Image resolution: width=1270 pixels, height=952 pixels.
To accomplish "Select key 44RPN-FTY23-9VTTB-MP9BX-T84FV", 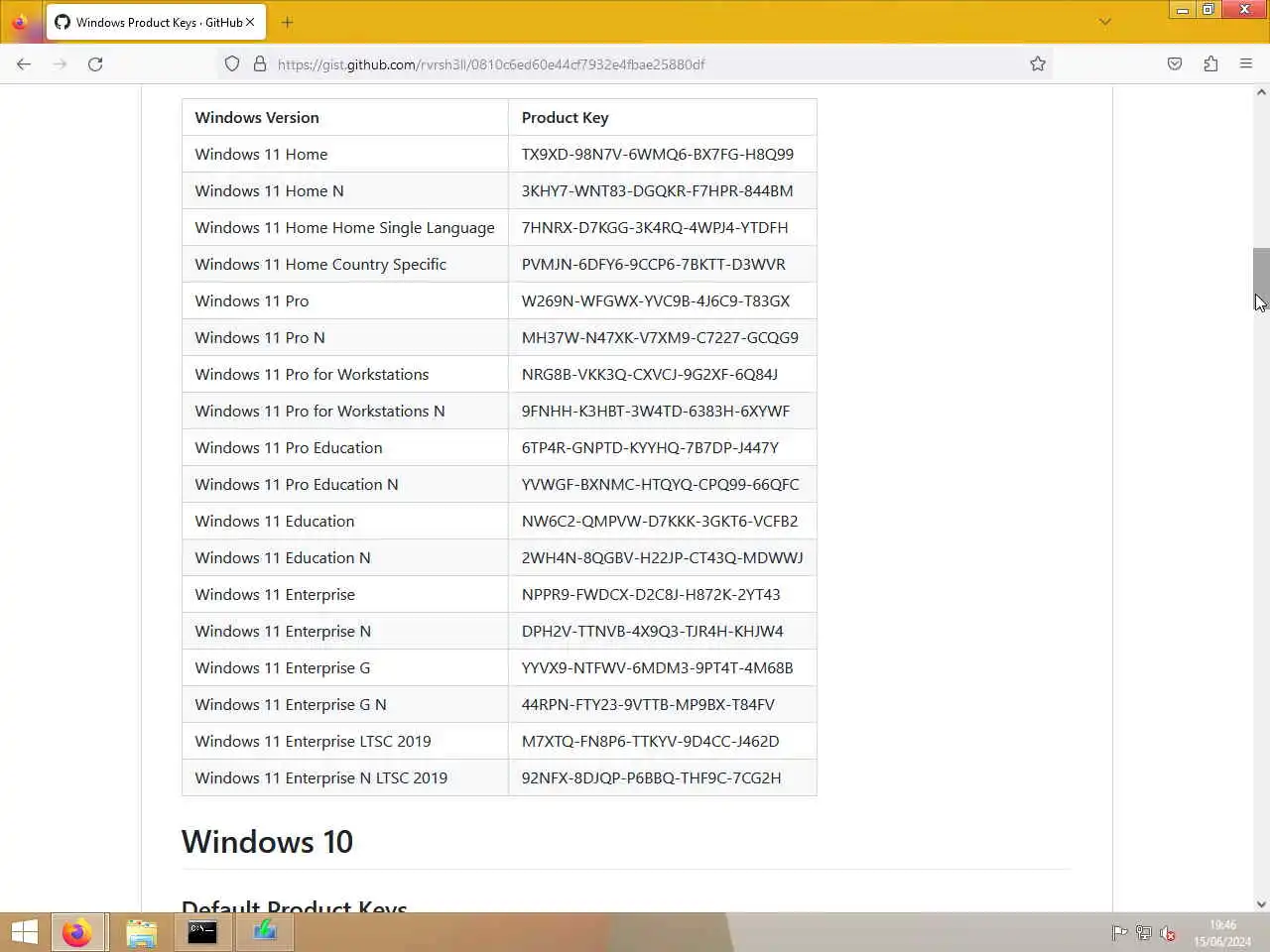I will (x=648, y=704).
